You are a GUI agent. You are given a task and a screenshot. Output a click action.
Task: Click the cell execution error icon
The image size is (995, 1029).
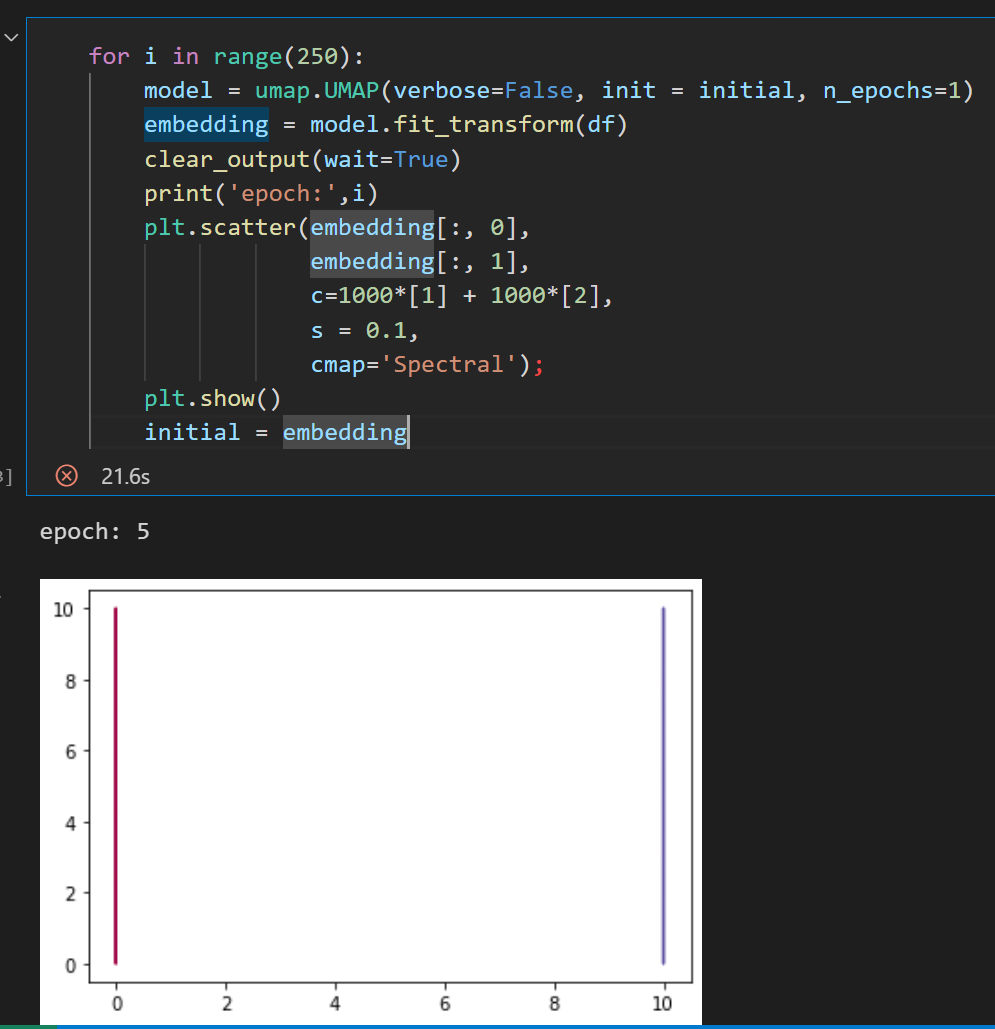pyautogui.click(x=68, y=476)
